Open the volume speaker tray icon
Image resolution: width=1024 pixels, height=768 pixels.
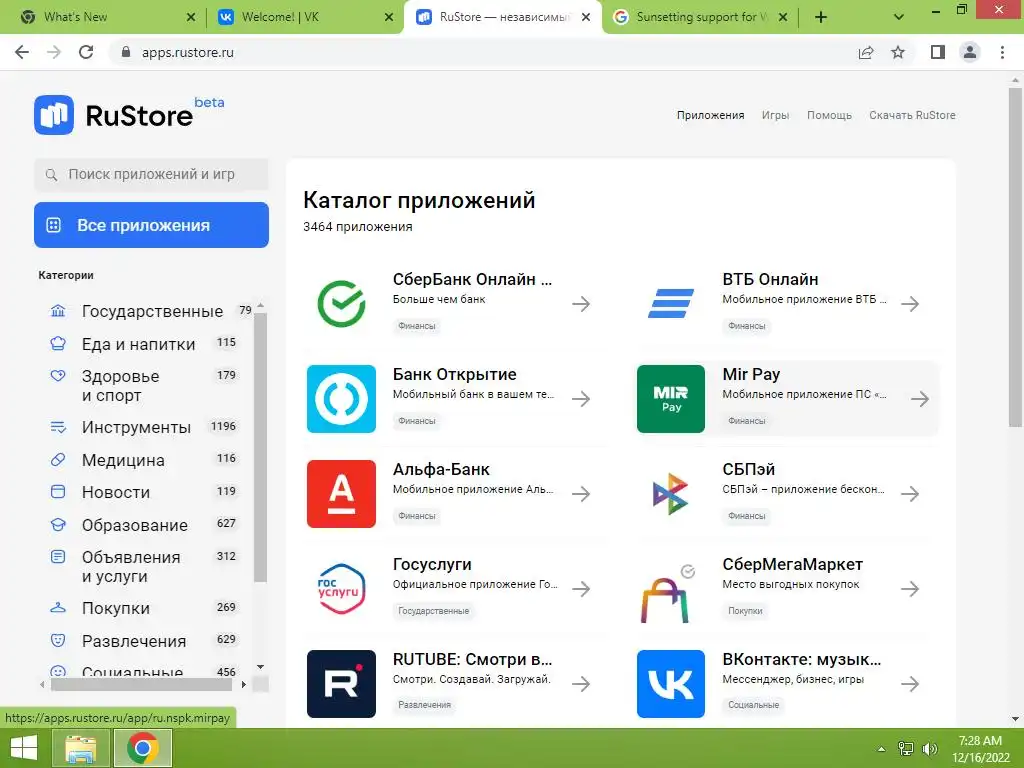coord(929,749)
